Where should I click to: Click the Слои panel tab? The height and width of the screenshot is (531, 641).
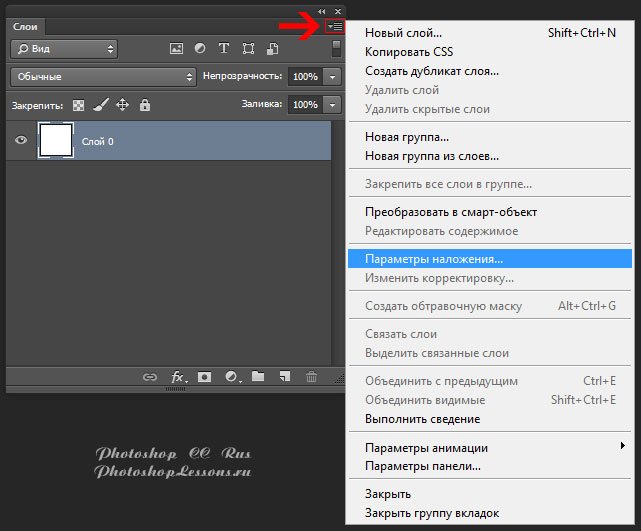(x=24, y=26)
